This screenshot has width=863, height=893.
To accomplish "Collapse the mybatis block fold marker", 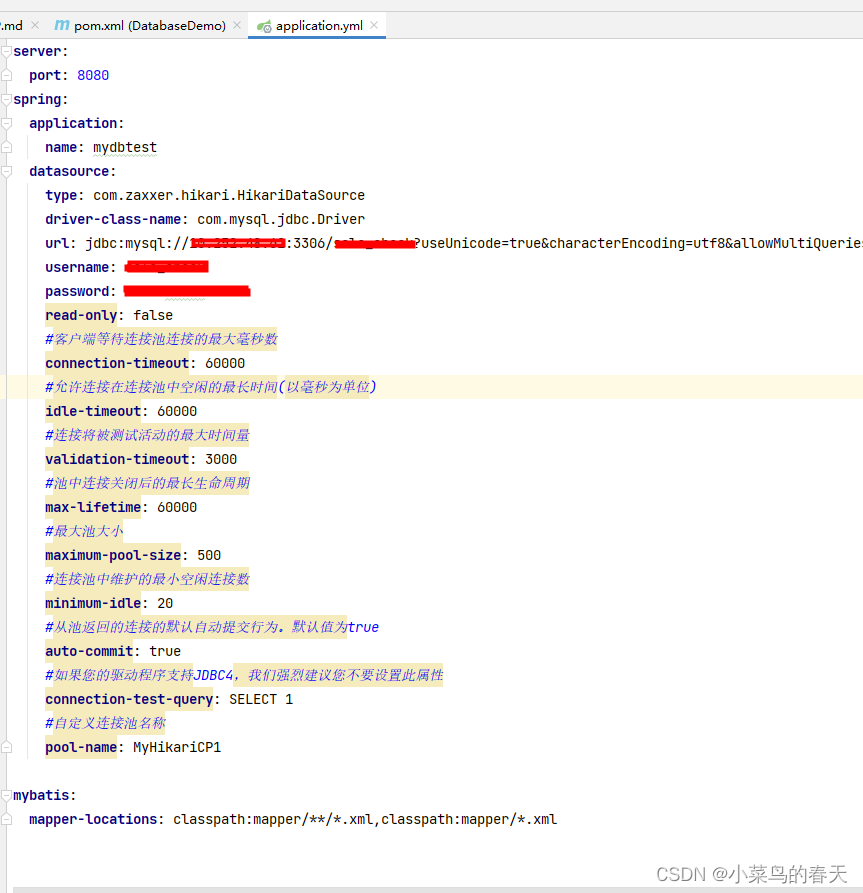I will (6, 795).
